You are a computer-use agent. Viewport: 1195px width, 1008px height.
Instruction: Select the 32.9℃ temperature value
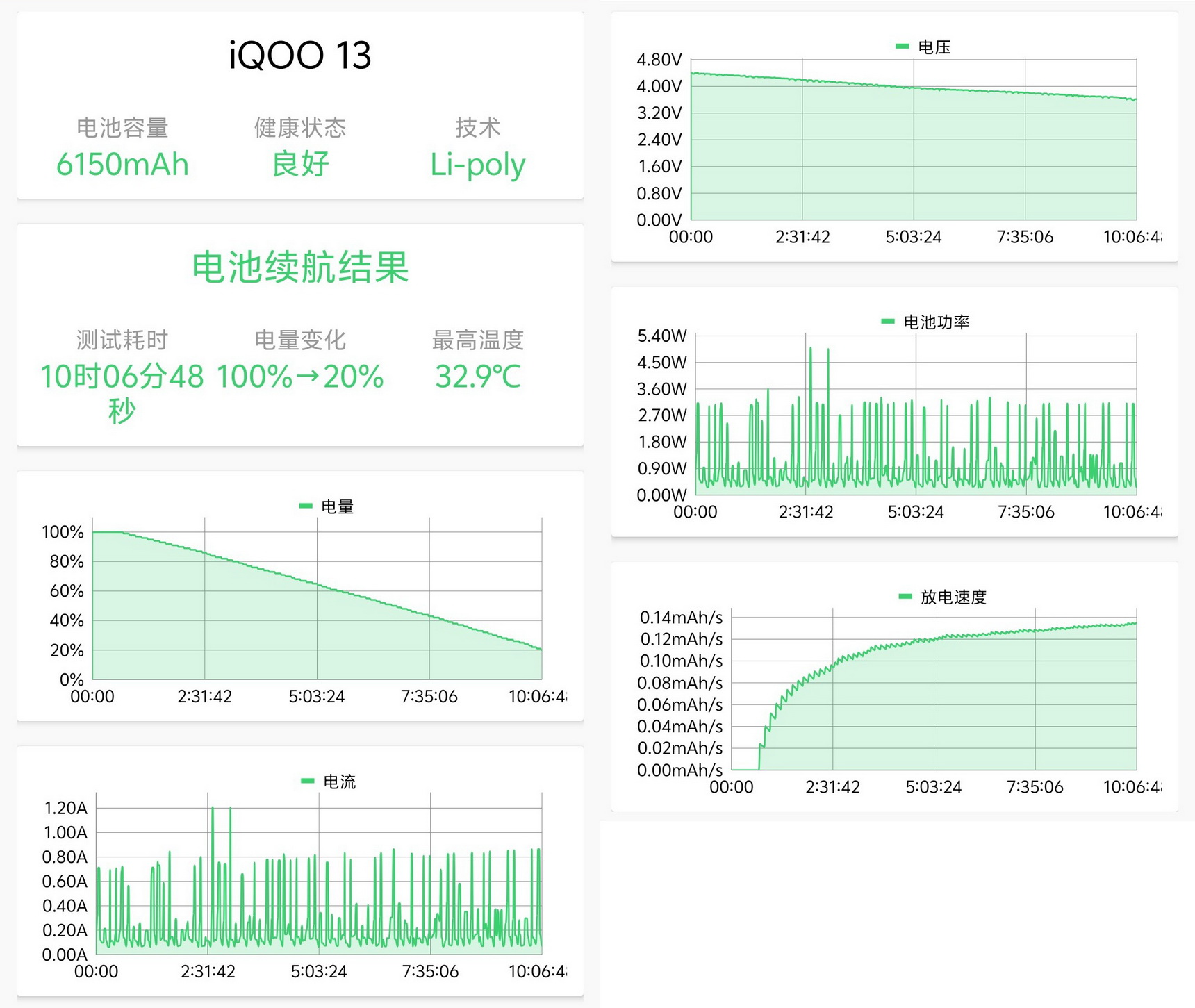(478, 377)
